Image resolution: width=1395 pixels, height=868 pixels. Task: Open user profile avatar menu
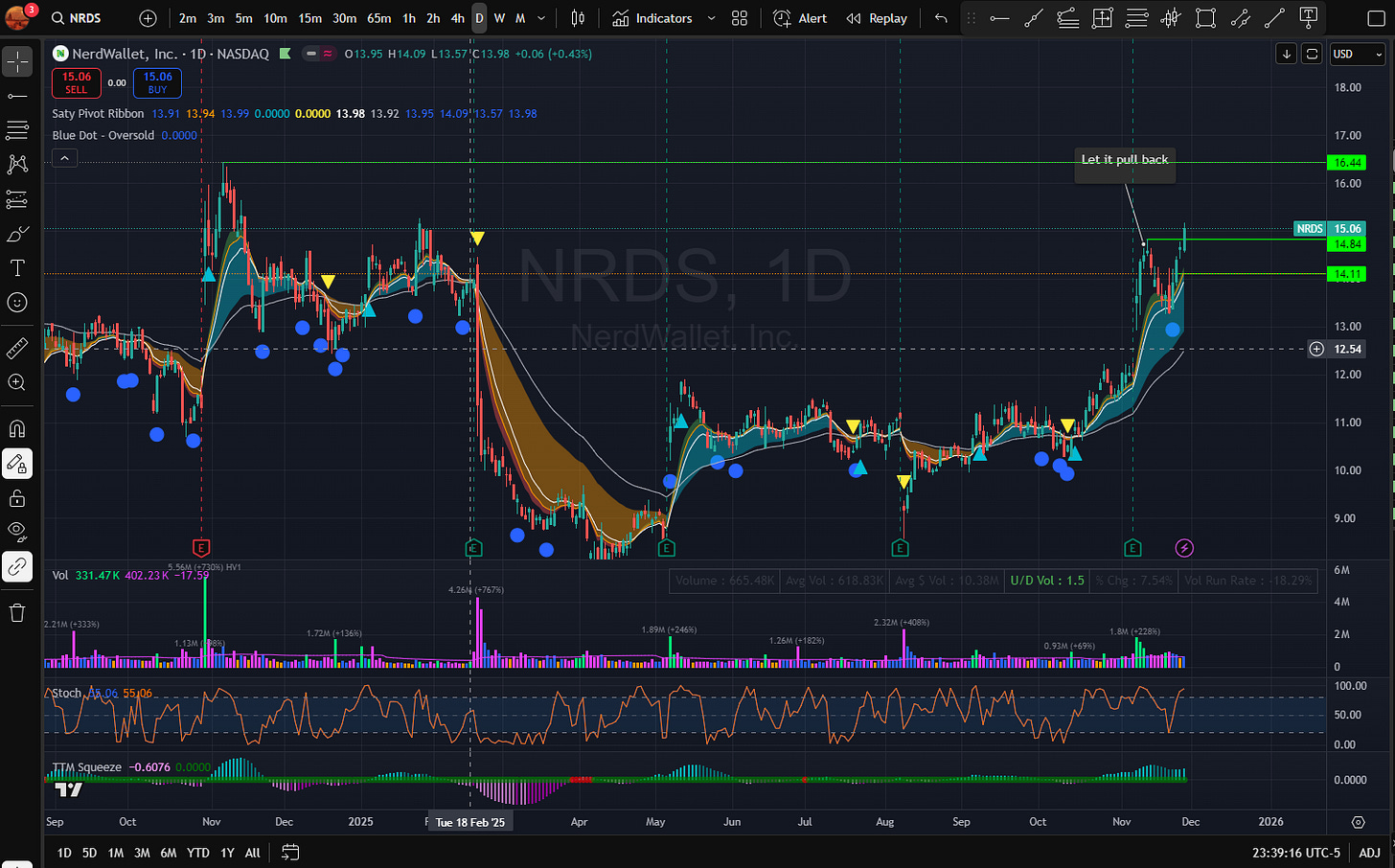tap(18, 17)
